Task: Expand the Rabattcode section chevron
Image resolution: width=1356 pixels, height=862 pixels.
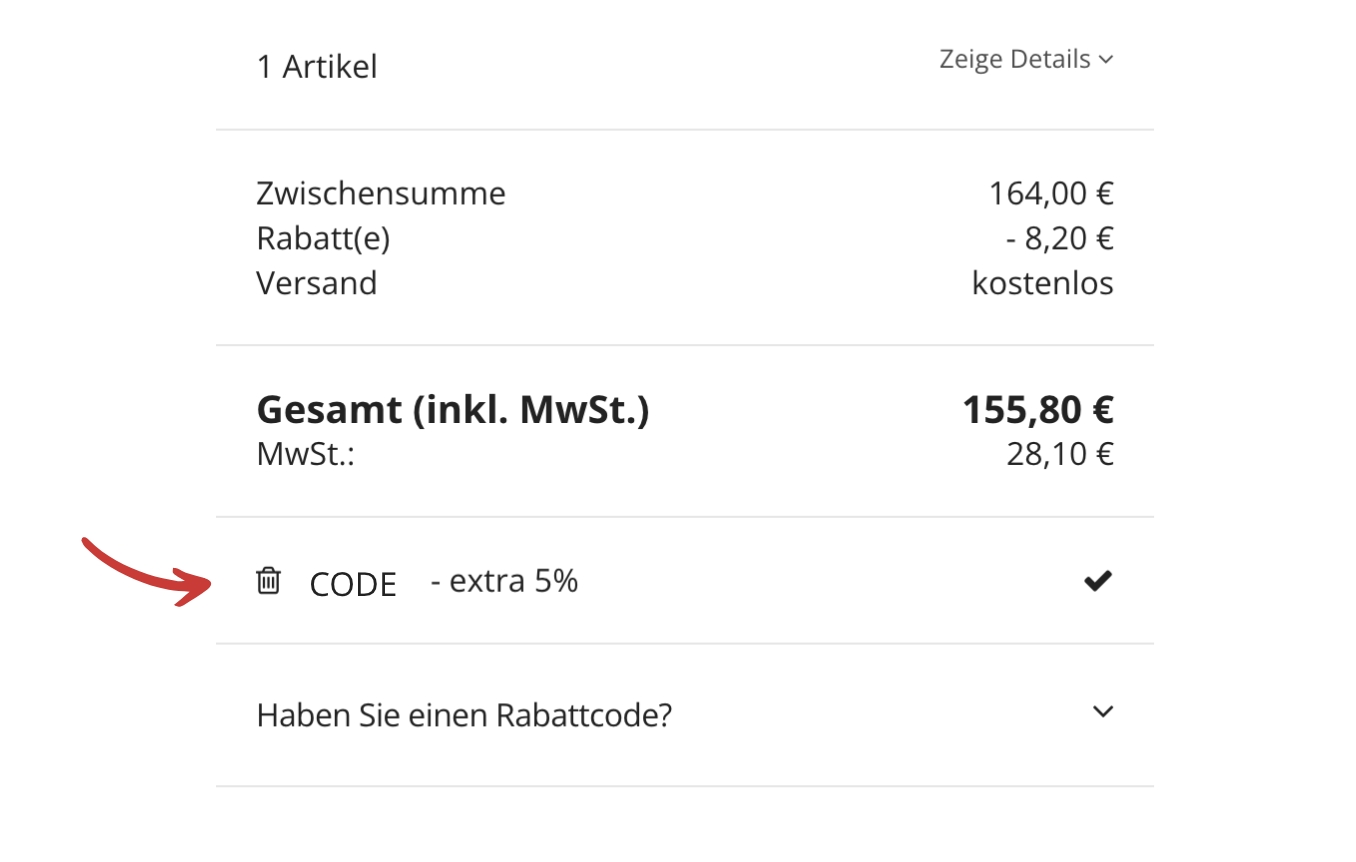Action: tap(1102, 712)
